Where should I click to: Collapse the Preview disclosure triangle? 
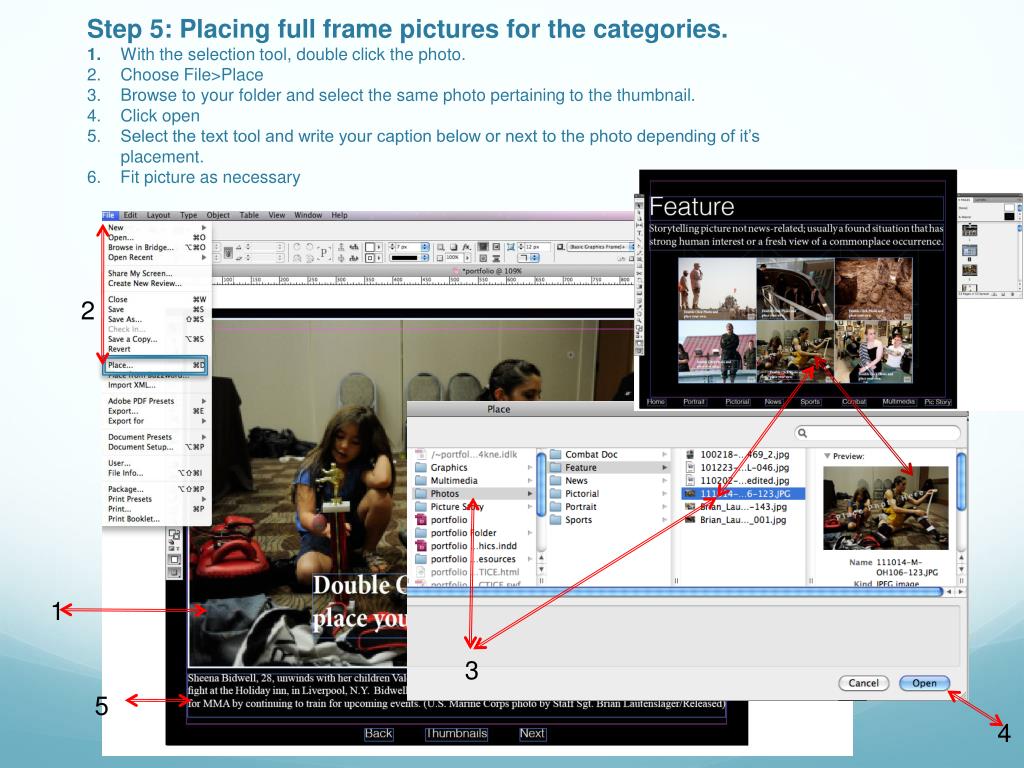click(827, 456)
